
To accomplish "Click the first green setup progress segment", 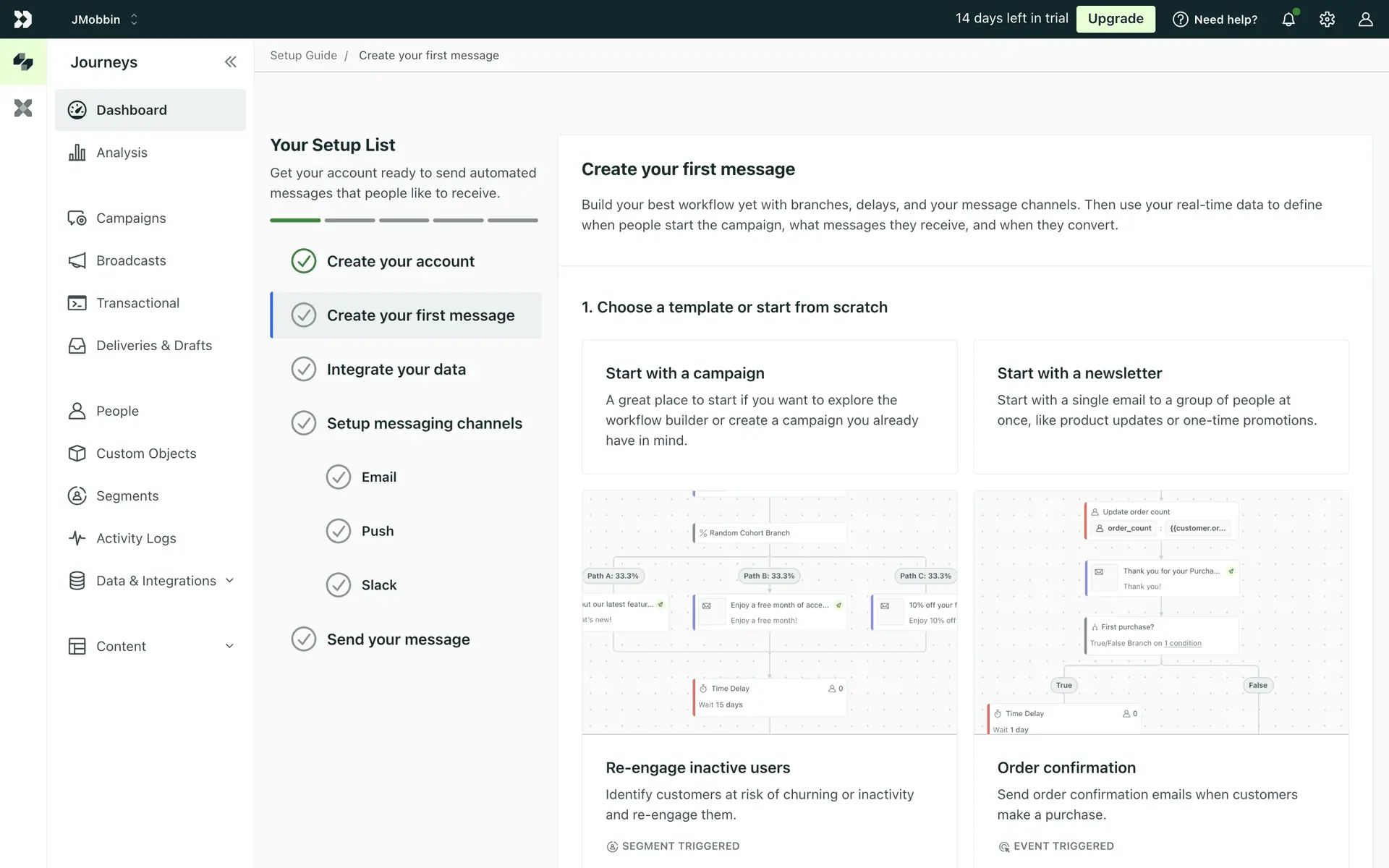I will (x=295, y=220).
